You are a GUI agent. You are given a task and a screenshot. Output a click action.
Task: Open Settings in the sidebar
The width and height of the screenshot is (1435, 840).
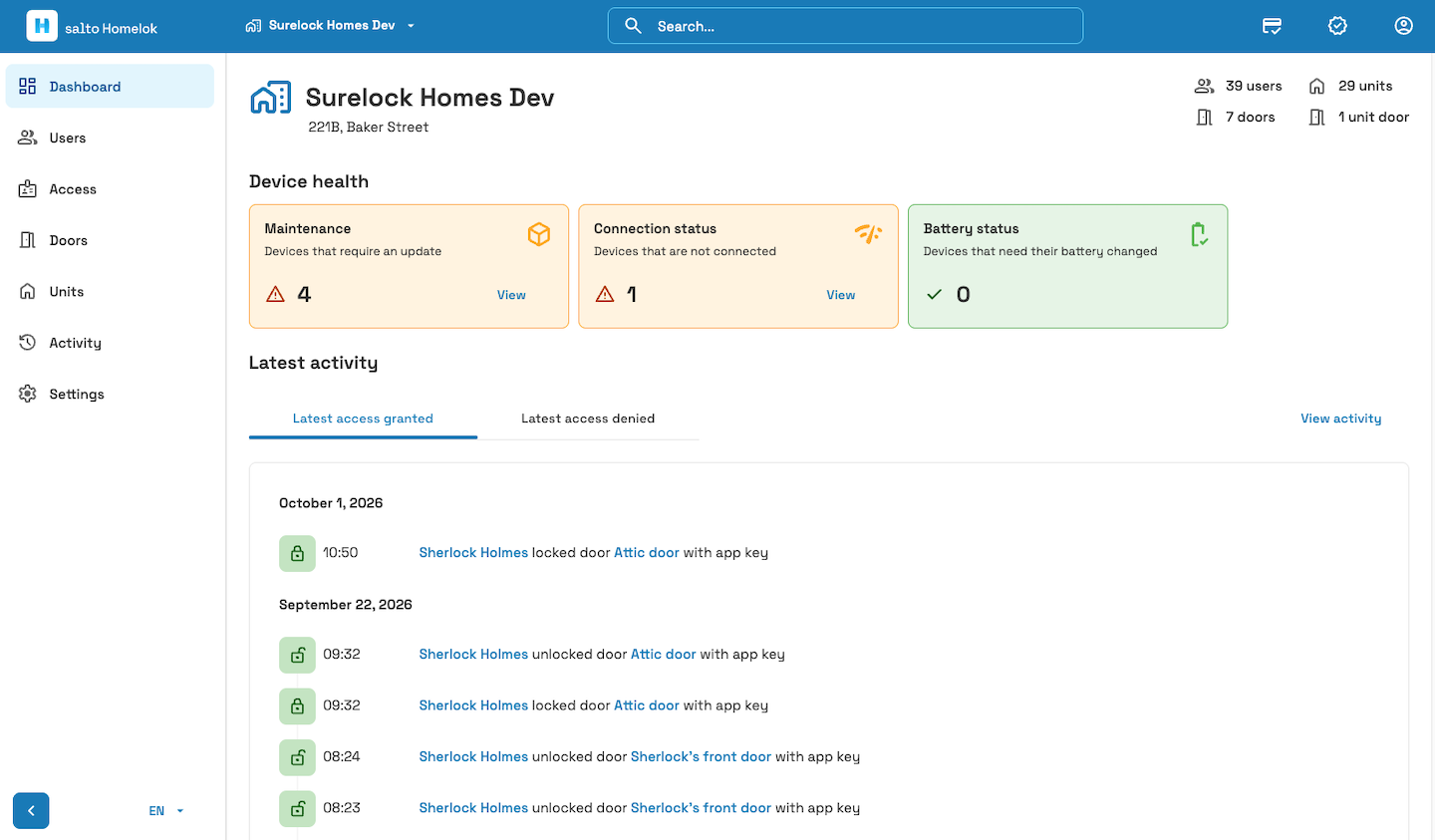click(x=110, y=395)
